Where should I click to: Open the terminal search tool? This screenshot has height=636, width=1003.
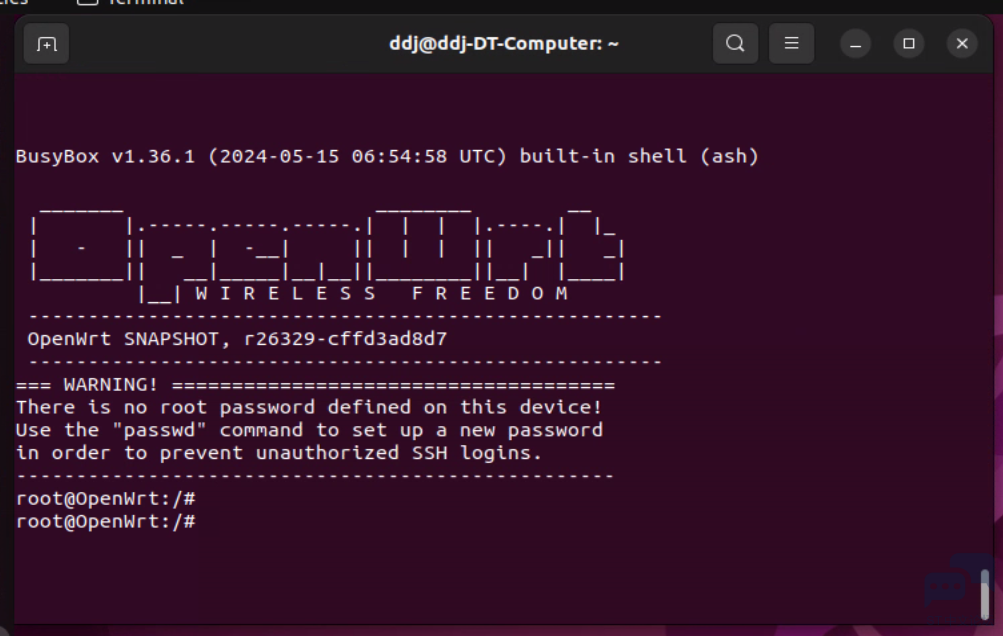click(x=735, y=44)
